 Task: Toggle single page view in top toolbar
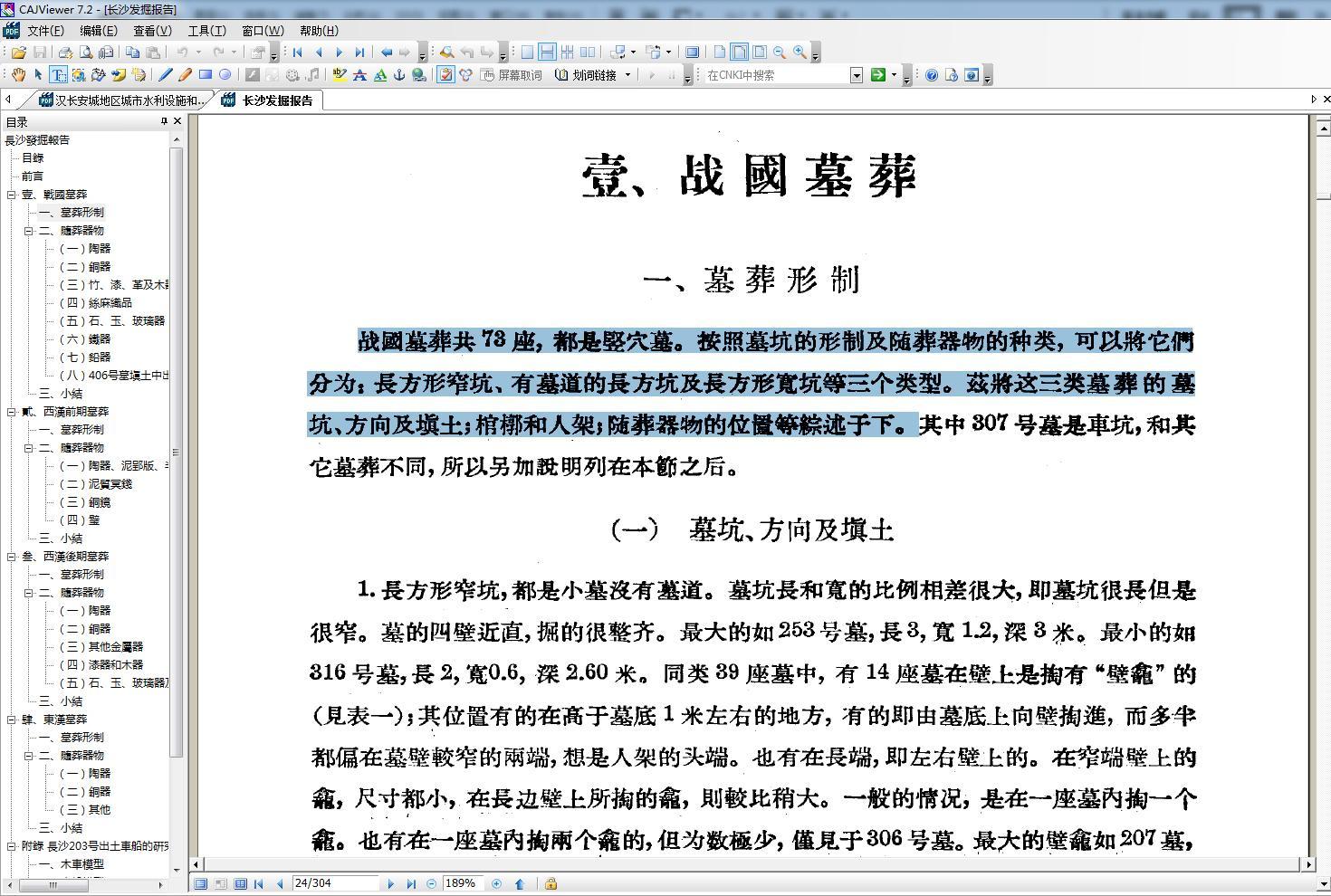(x=527, y=52)
